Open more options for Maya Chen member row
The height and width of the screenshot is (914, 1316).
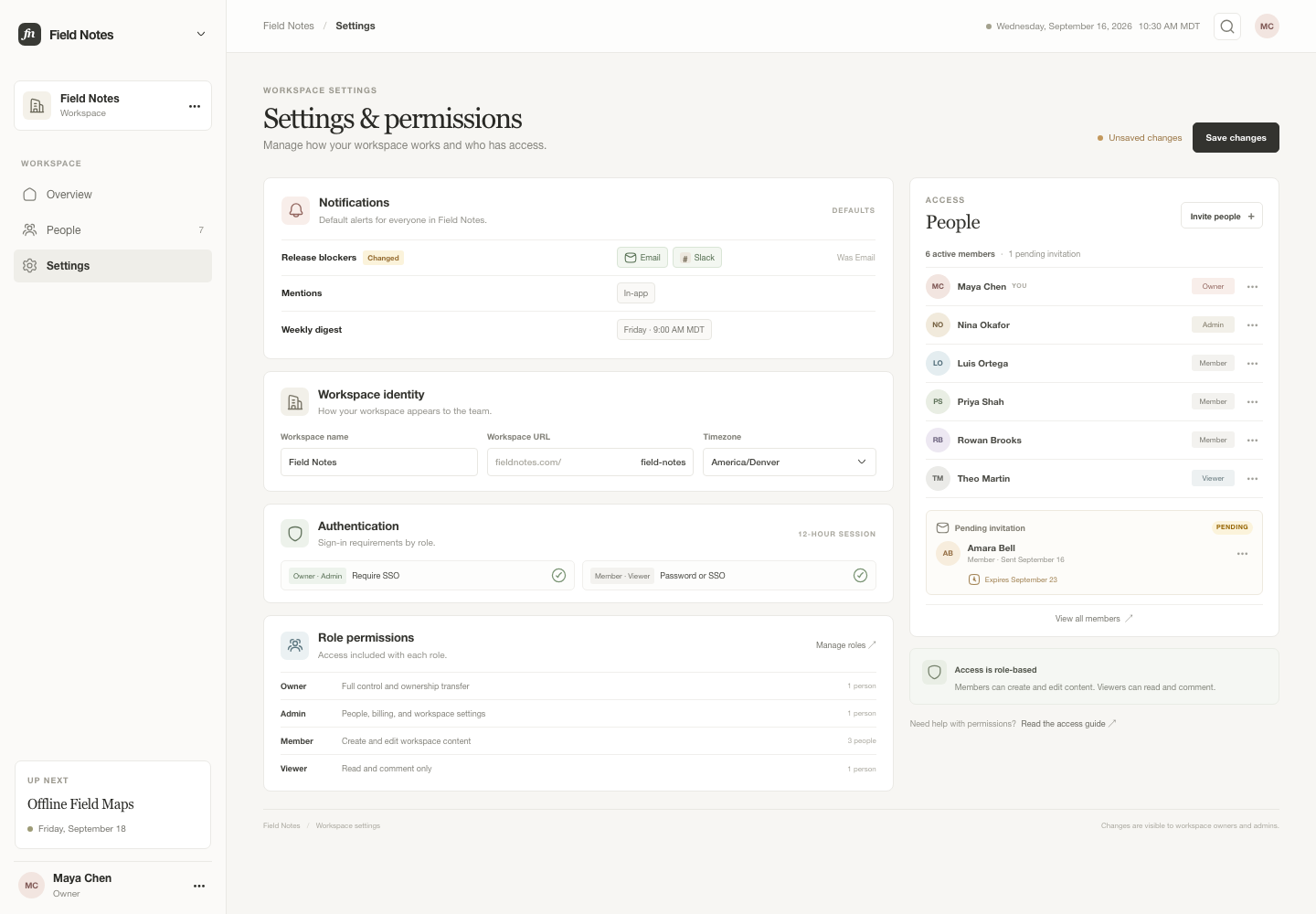pos(1252,287)
